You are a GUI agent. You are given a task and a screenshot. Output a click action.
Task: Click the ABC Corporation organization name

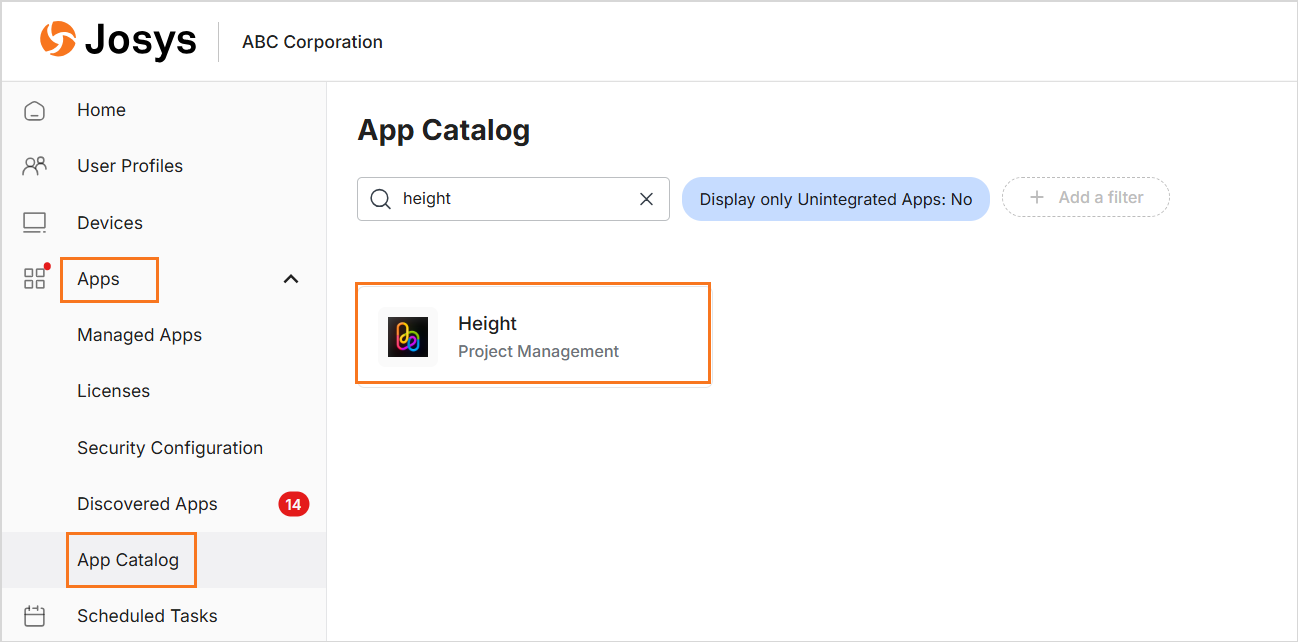coord(312,42)
